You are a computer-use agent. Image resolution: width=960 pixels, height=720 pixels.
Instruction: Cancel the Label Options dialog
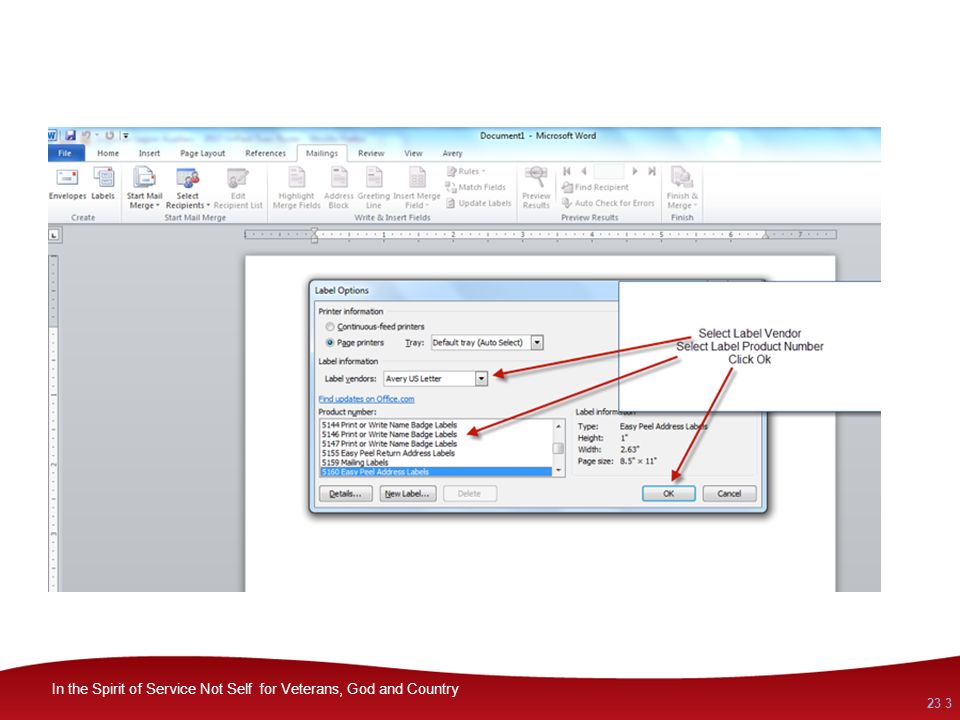pyautogui.click(x=729, y=493)
